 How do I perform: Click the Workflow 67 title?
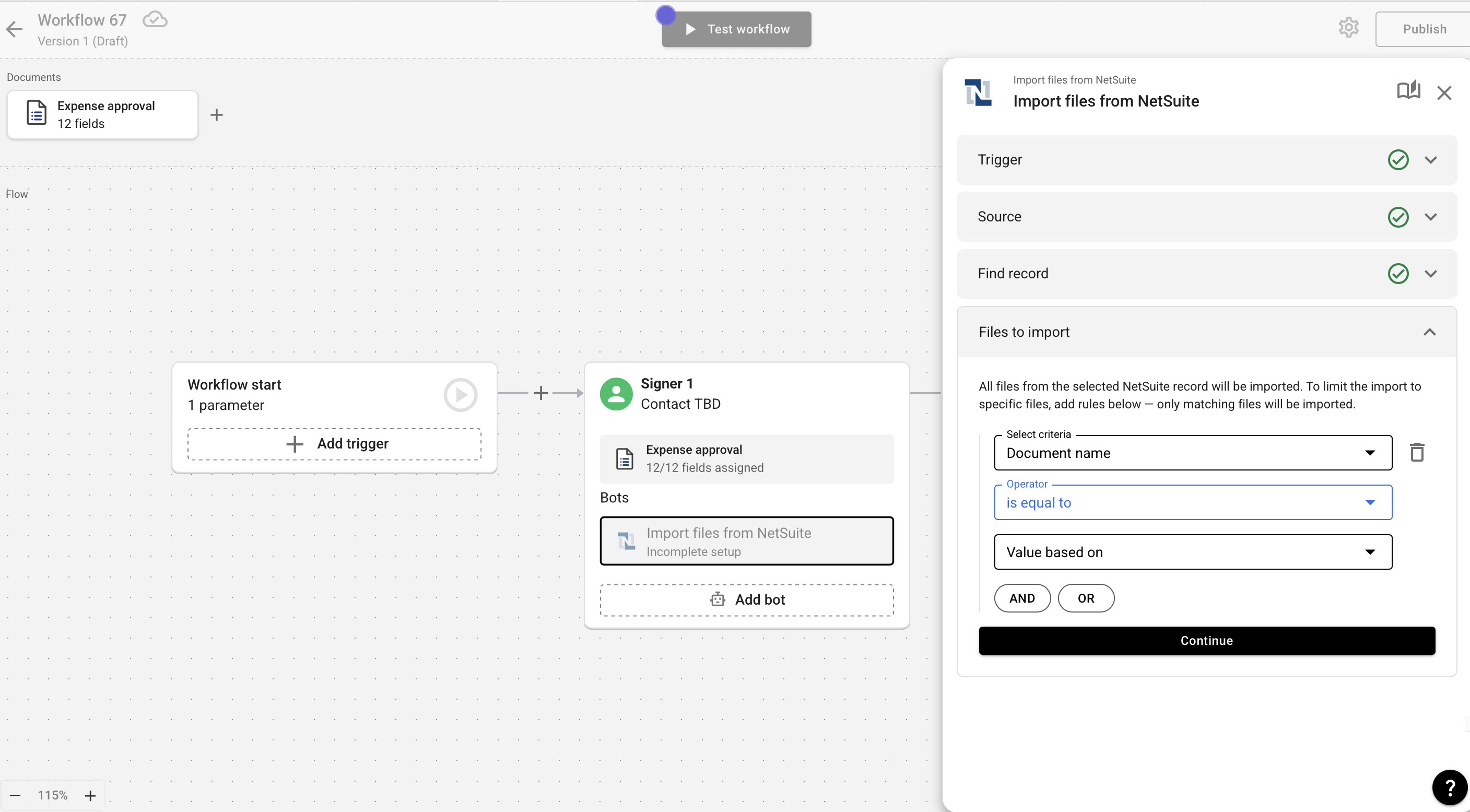(x=82, y=20)
